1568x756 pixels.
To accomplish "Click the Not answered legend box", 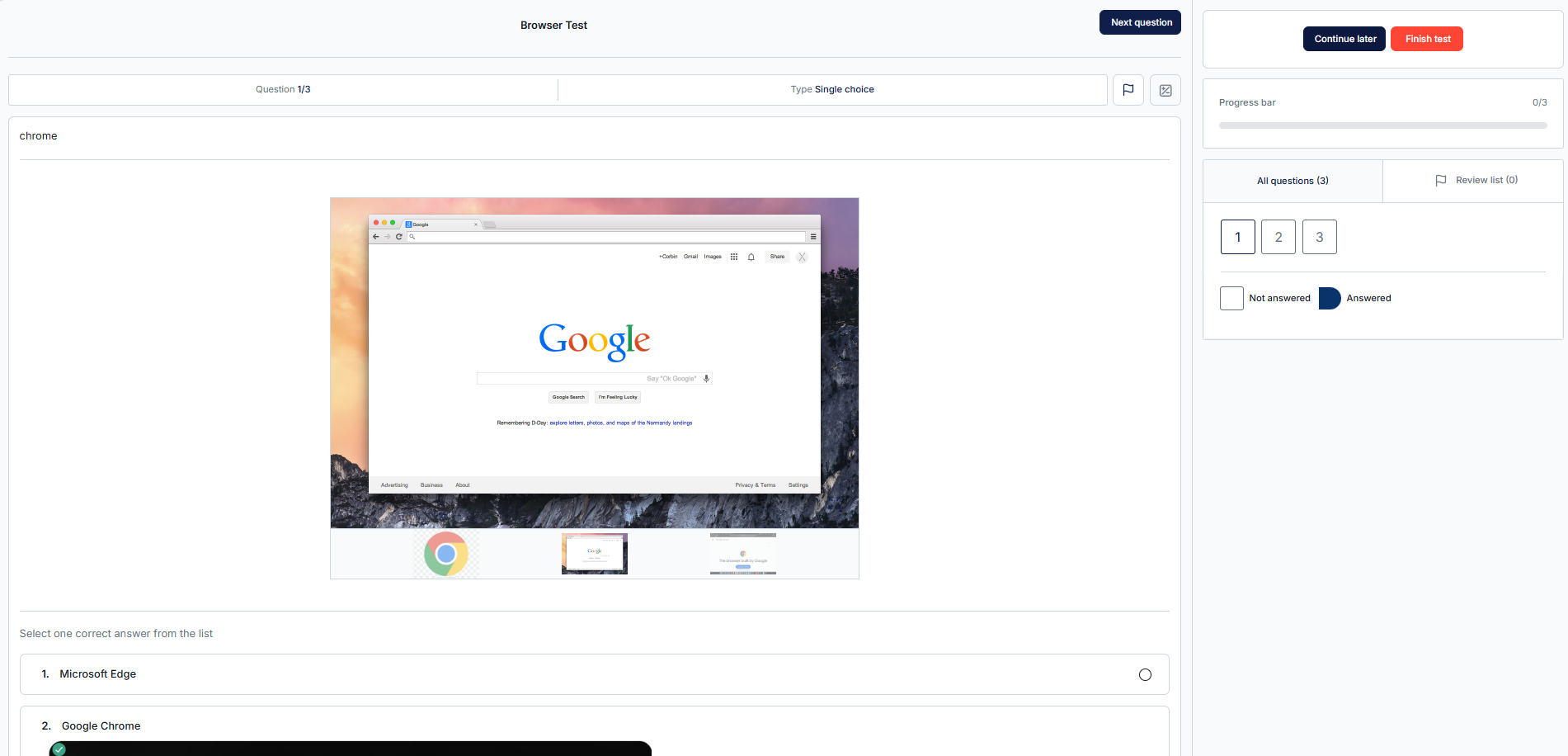I will coord(1231,298).
